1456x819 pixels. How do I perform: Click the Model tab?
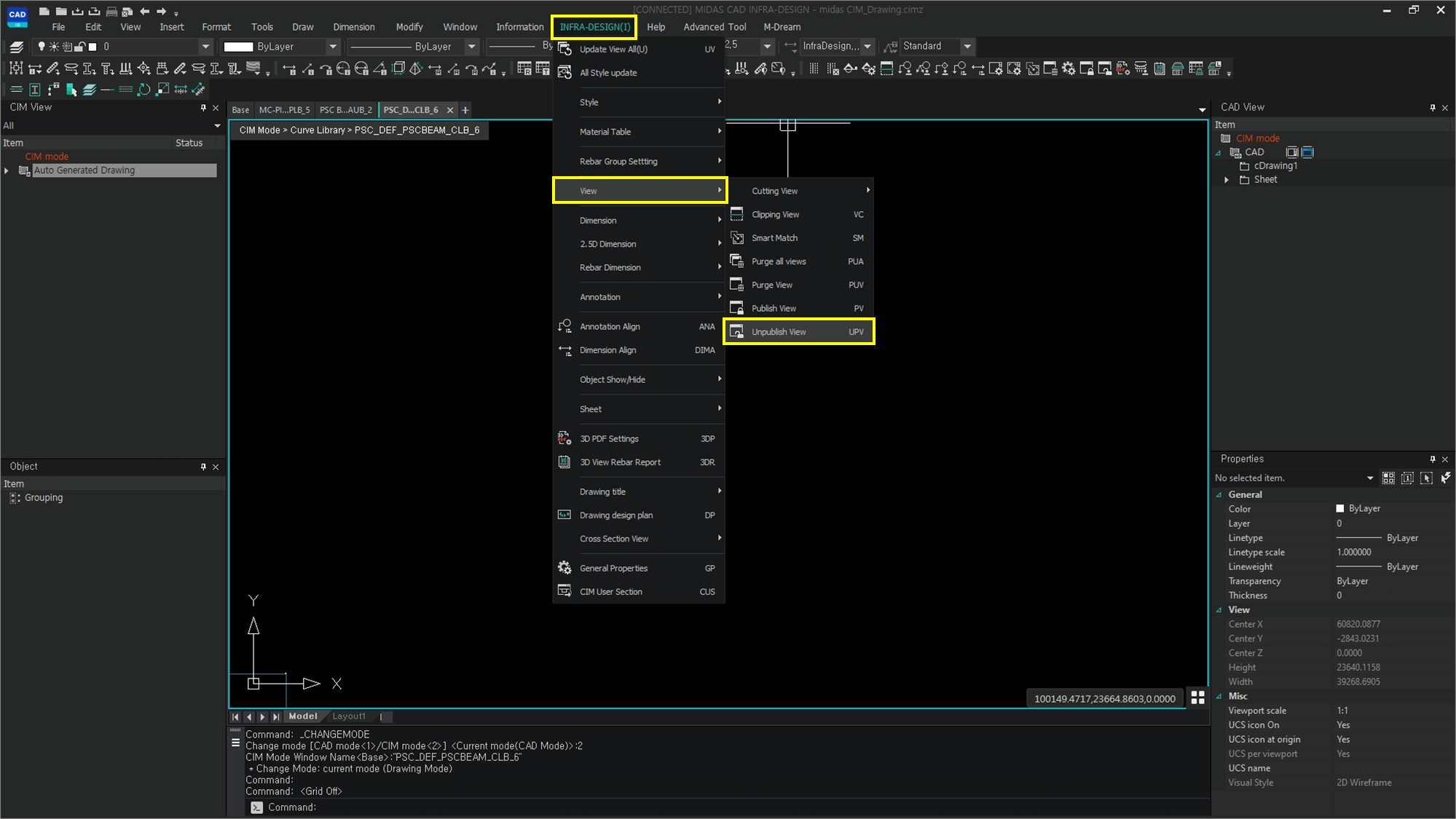[303, 716]
